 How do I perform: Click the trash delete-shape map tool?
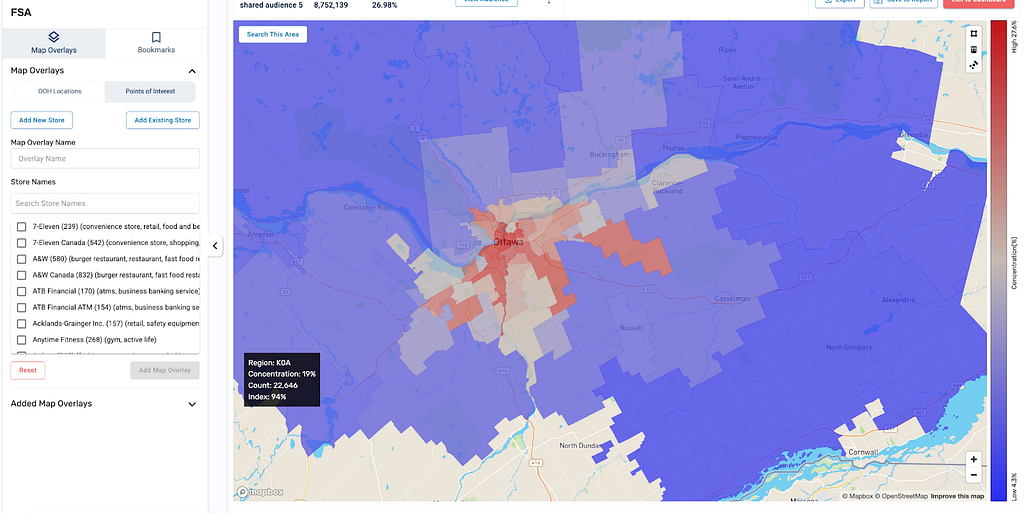point(973,50)
